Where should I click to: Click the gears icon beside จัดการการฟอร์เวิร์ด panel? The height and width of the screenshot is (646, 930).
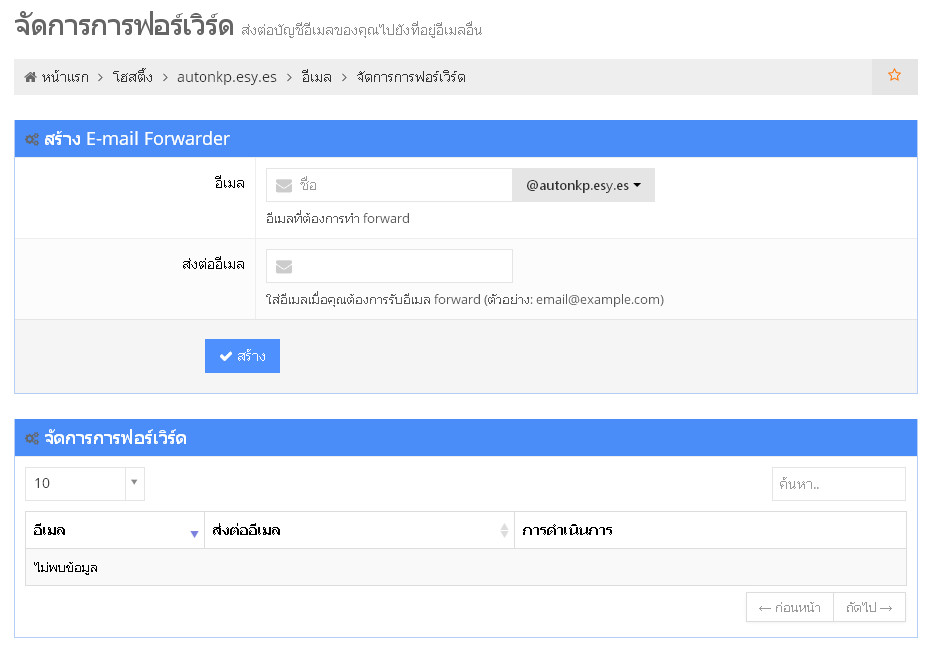(32, 438)
